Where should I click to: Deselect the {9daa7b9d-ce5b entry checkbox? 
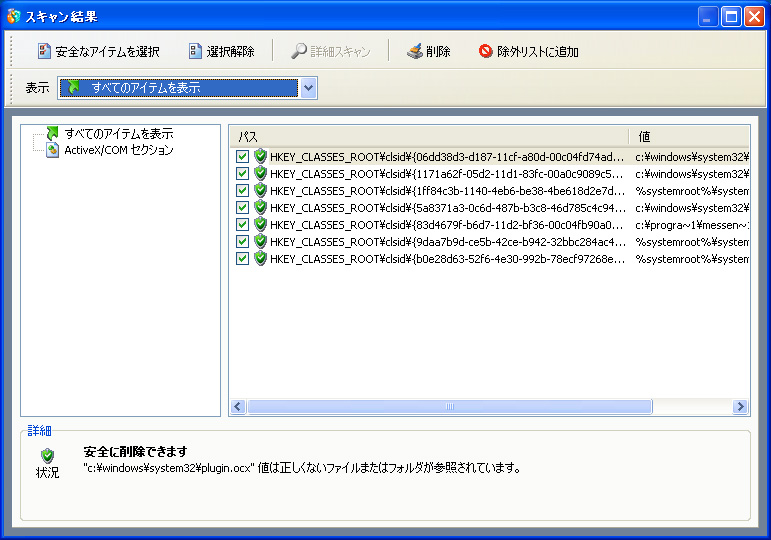pos(242,241)
